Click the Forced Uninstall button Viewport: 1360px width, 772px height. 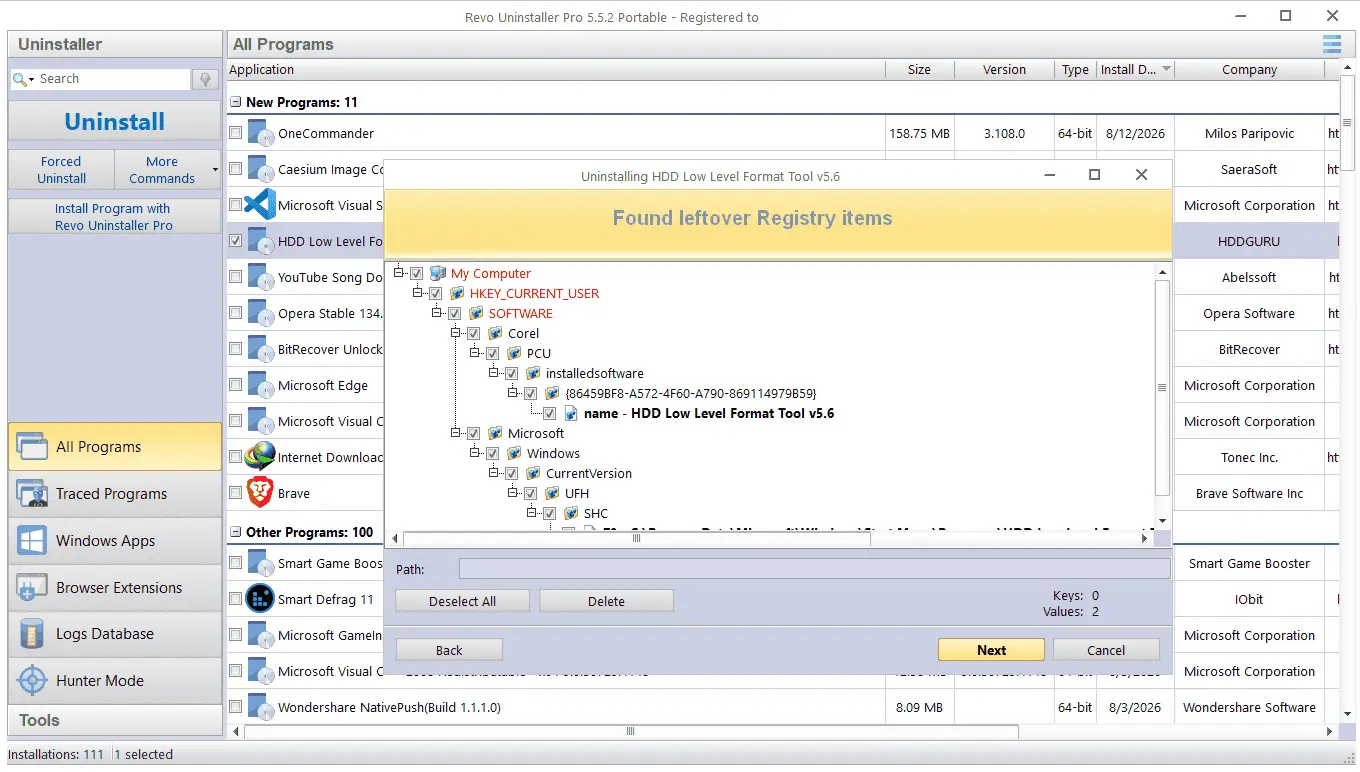pos(62,170)
